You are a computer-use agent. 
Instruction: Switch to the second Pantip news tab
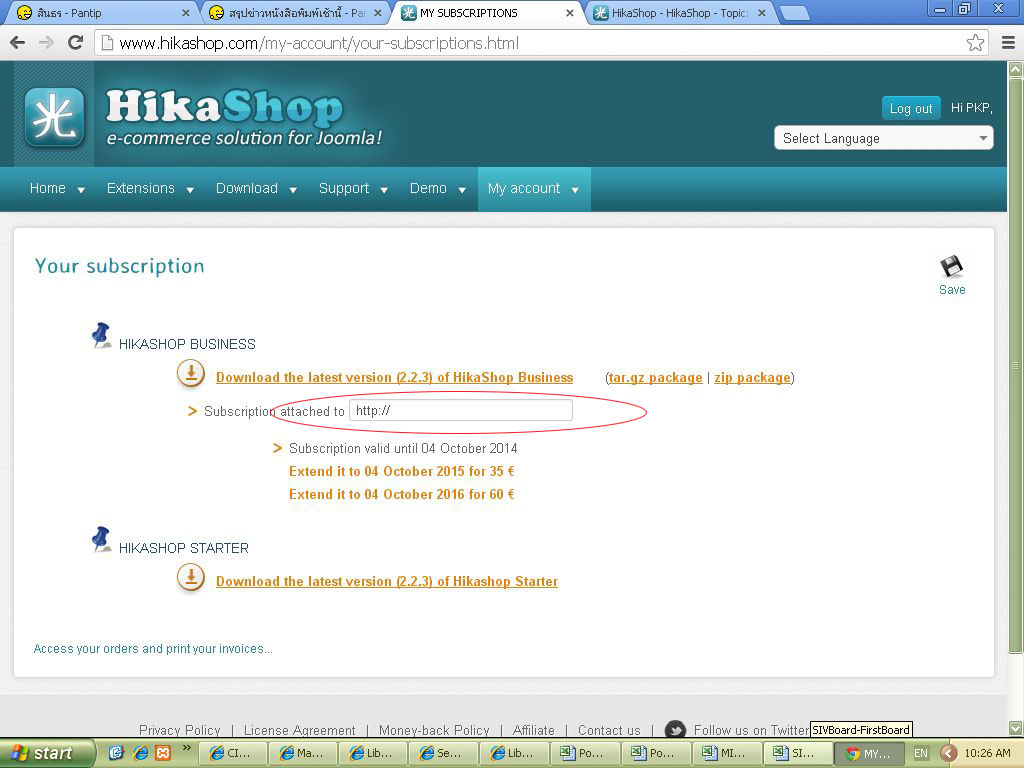(x=294, y=13)
